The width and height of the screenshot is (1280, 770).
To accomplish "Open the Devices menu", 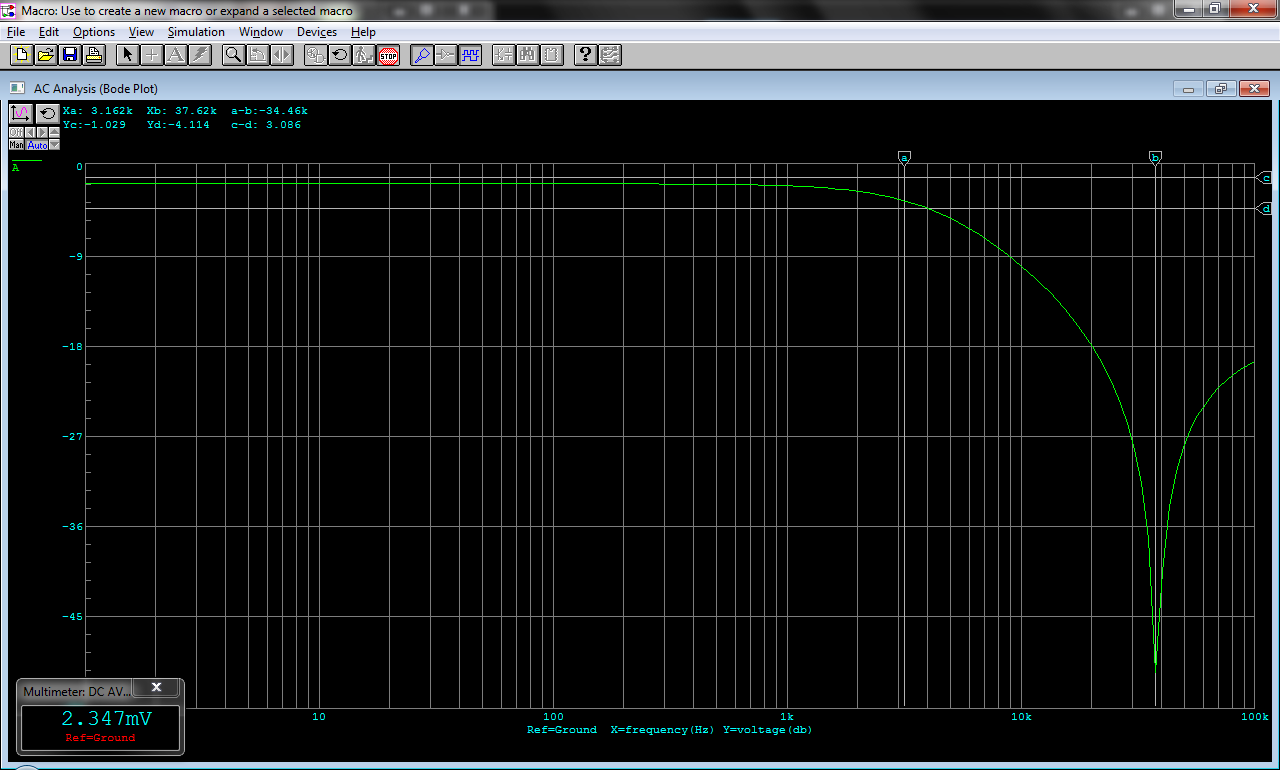I will click(317, 32).
